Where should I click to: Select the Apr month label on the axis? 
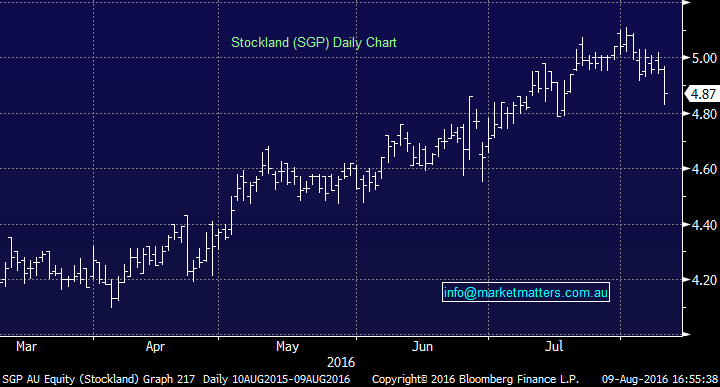[155, 346]
